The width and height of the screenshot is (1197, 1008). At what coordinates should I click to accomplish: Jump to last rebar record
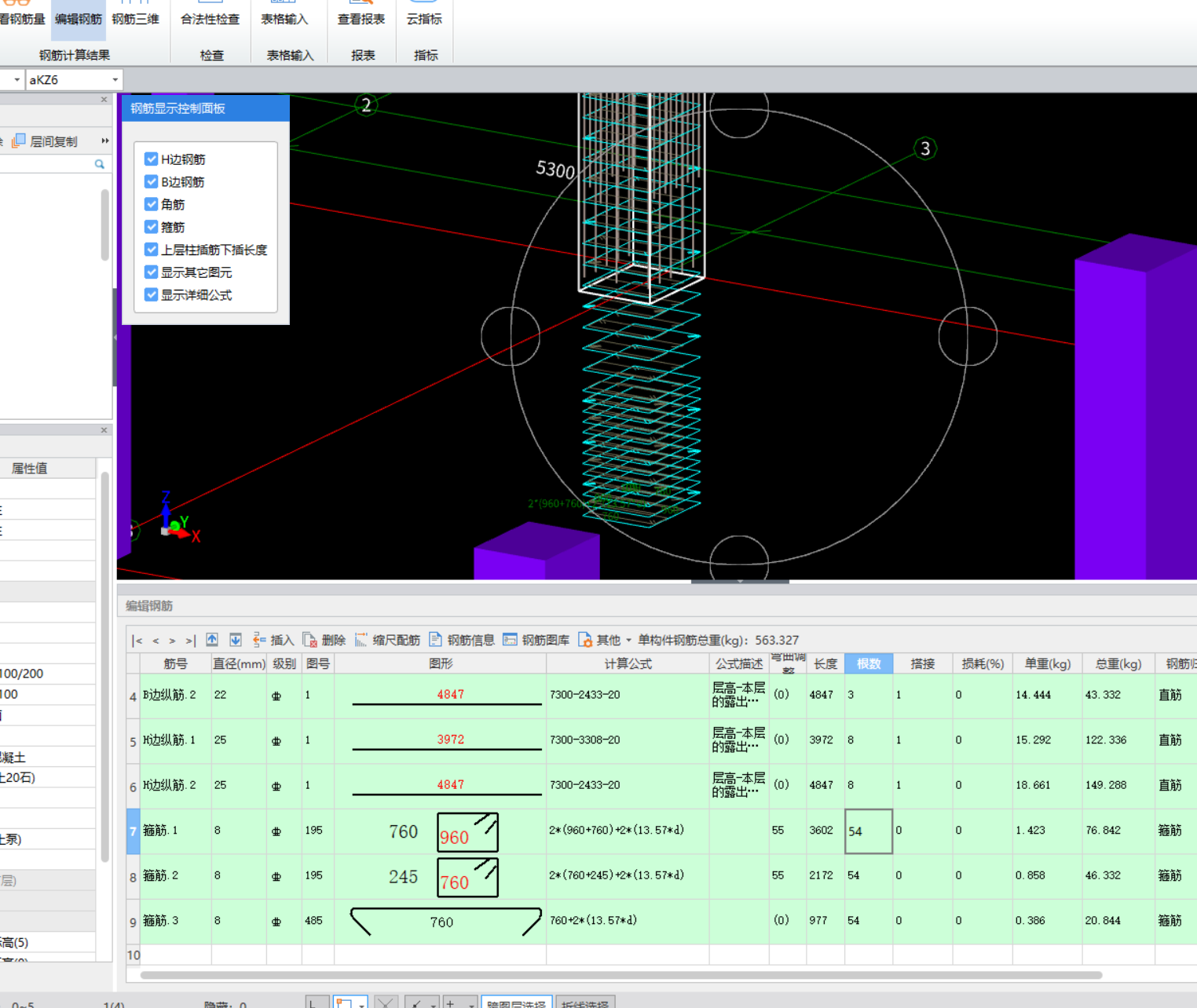coord(190,641)
